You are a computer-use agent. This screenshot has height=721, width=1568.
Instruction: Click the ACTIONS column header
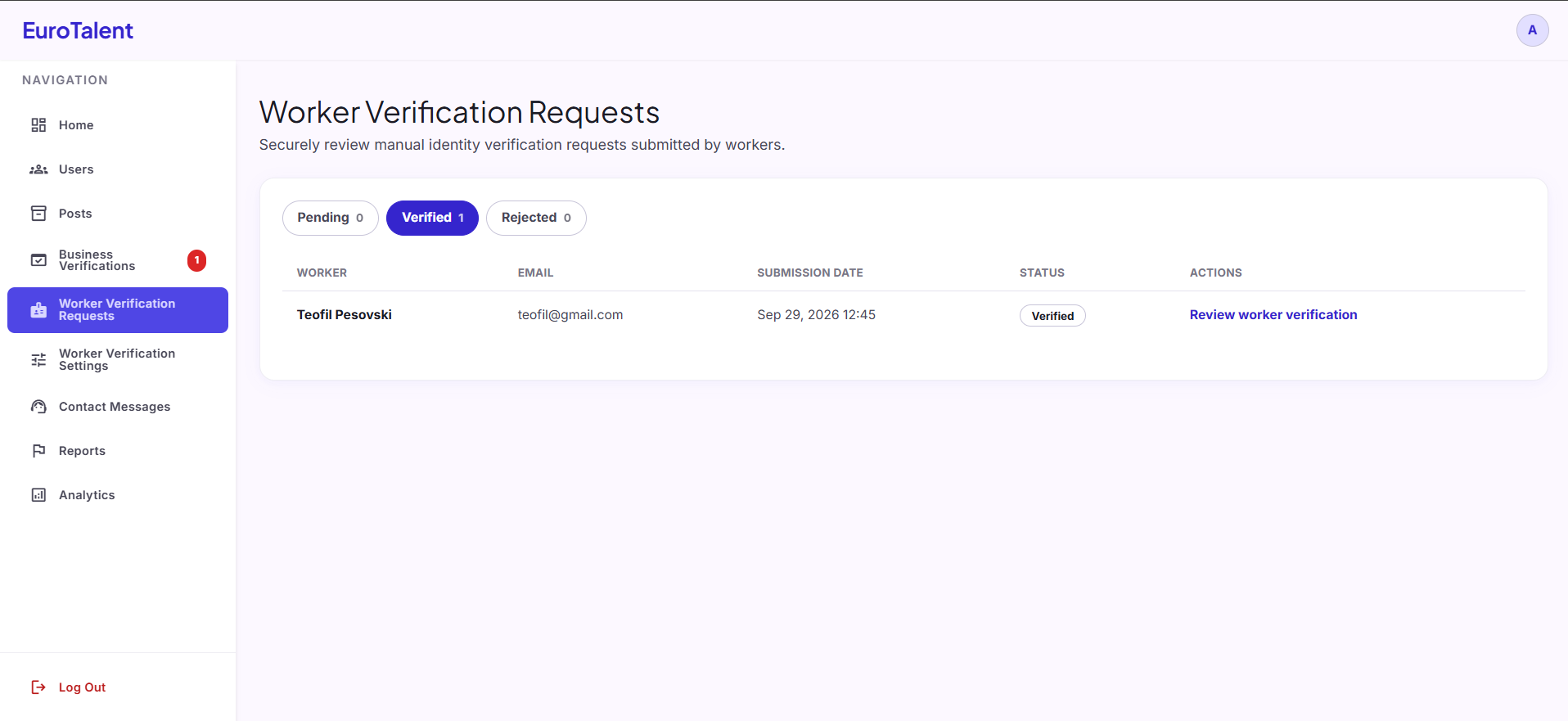[1216, 273]
